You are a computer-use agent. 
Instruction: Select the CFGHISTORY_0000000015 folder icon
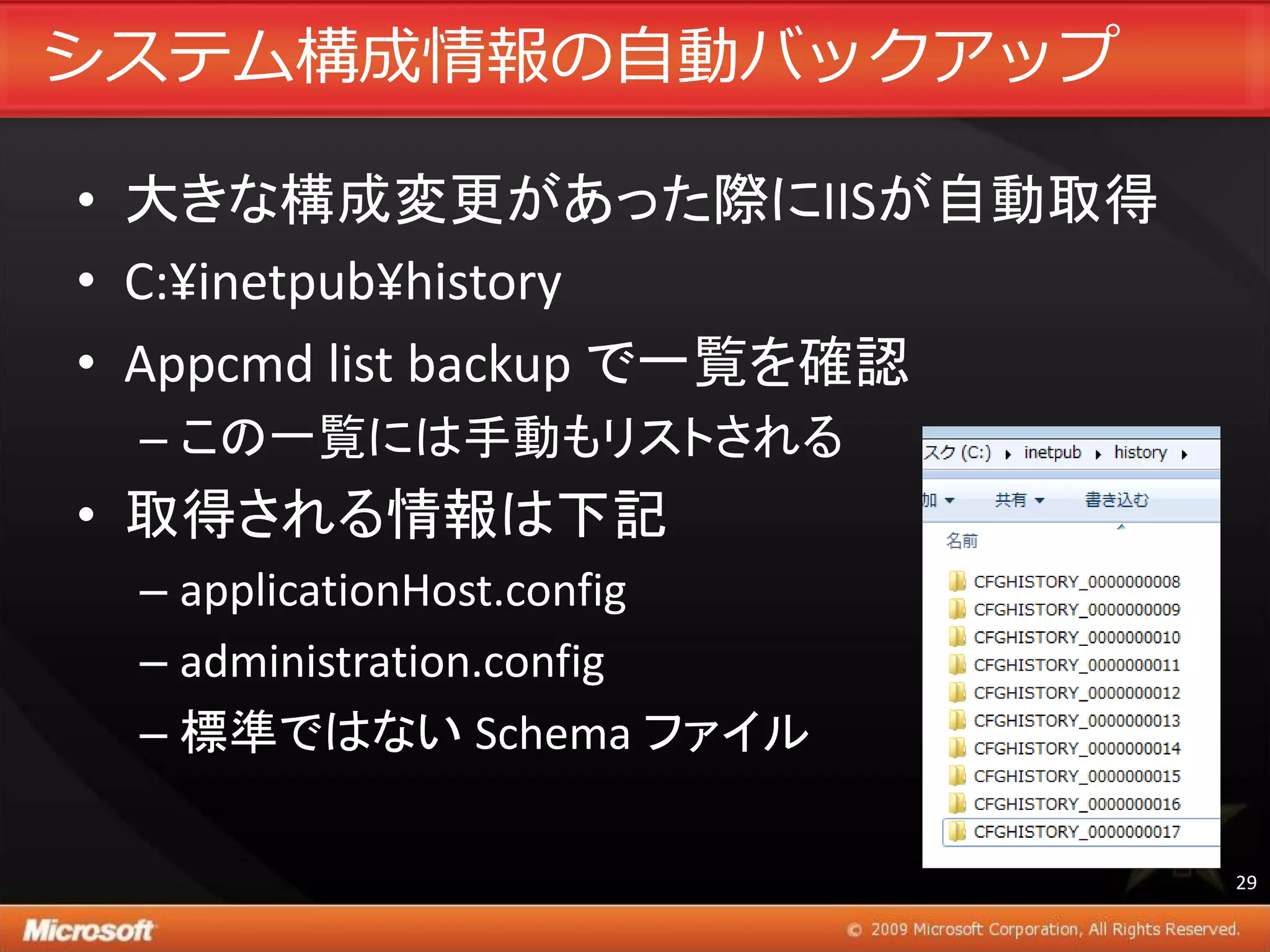pyautogui.click(x=957, y=776)
